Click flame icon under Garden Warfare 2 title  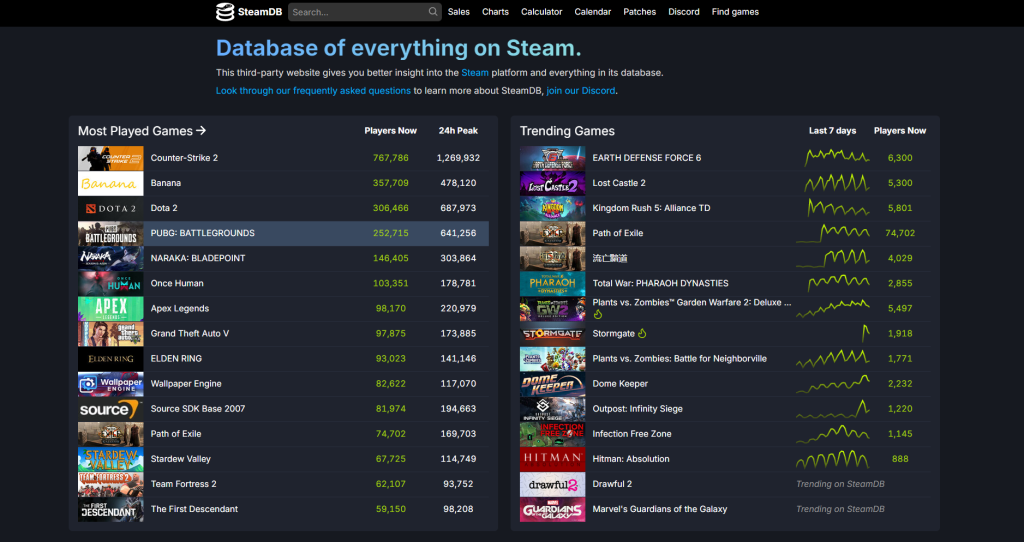point(598,315)
